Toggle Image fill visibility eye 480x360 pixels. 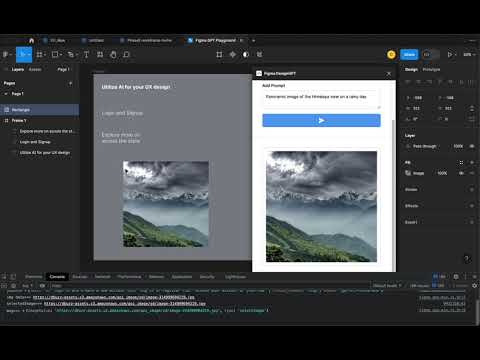point(462,173)
